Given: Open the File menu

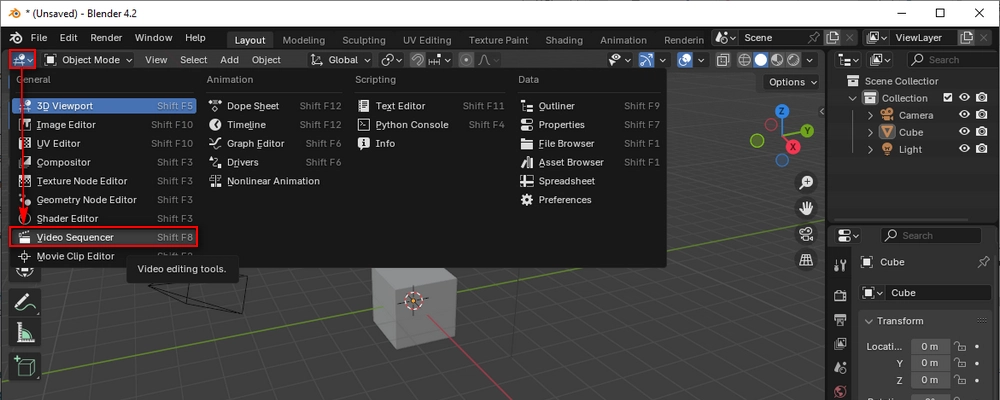Looking at the screenshot, I should point(39,38).
